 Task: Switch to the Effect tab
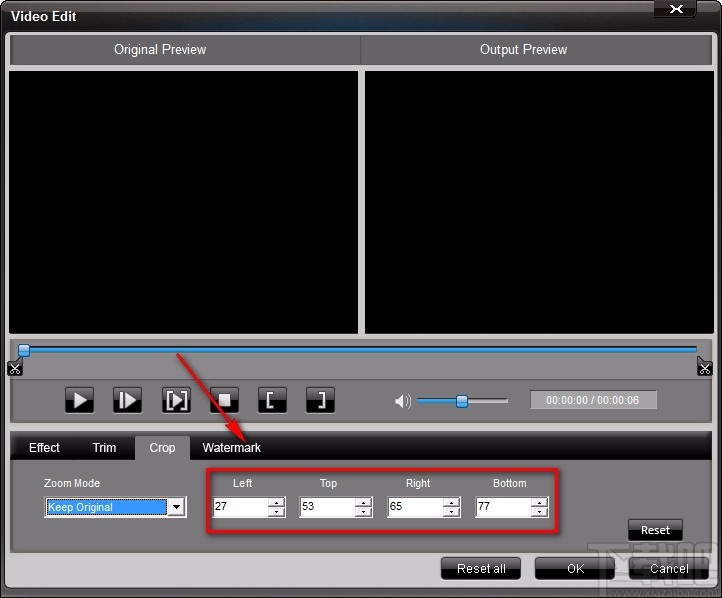[x=44, y=447]
